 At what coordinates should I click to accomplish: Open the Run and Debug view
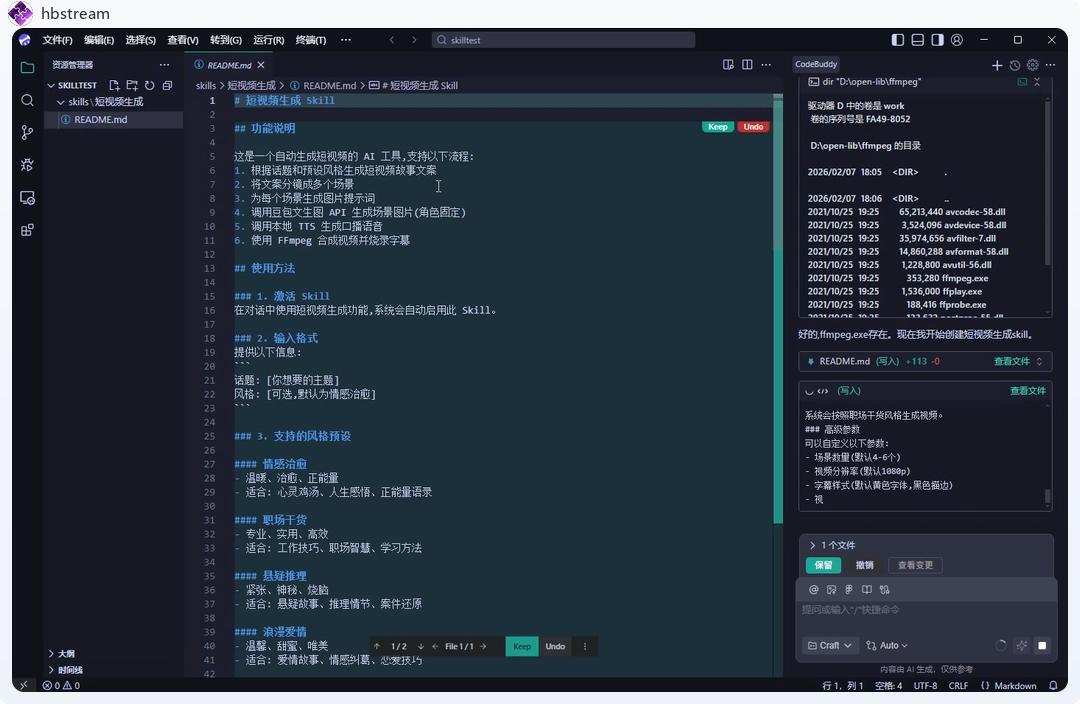tap(27, 165)
